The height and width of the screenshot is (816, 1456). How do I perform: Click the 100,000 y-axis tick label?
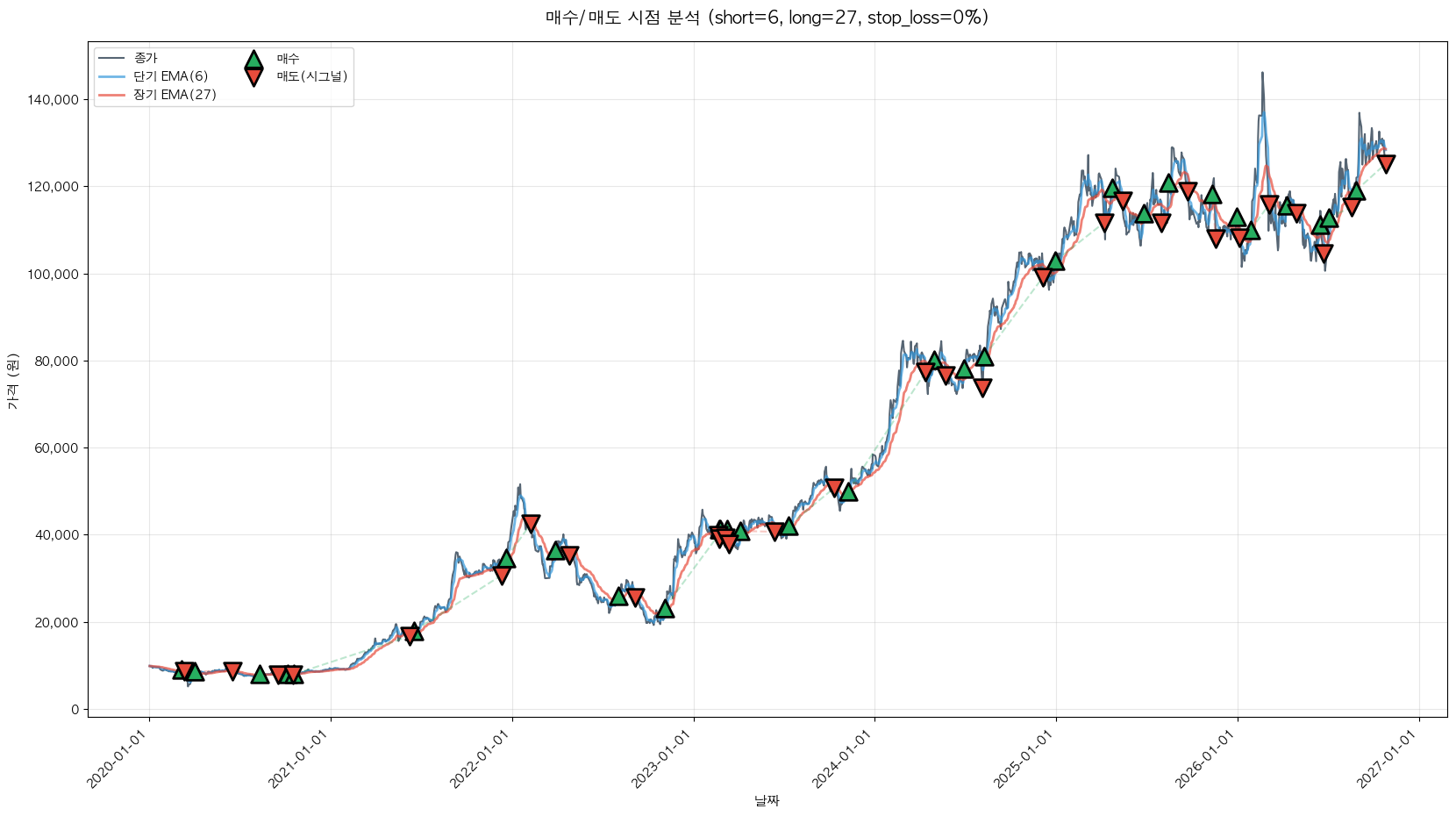tap(54, 274)
